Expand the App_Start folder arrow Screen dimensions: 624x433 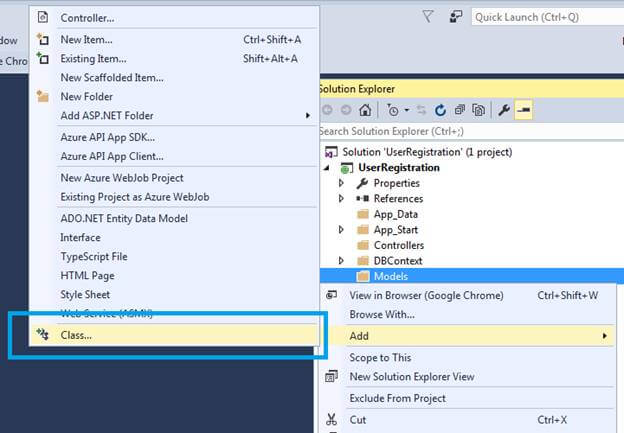point(341,230)
